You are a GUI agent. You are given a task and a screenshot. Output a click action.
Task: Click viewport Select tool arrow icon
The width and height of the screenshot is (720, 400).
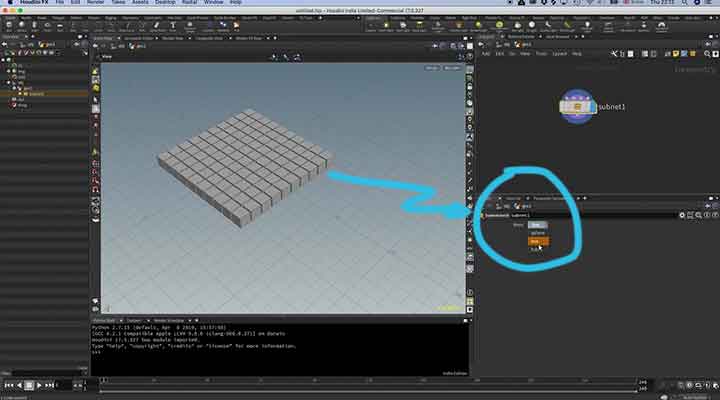pos(96,99)
